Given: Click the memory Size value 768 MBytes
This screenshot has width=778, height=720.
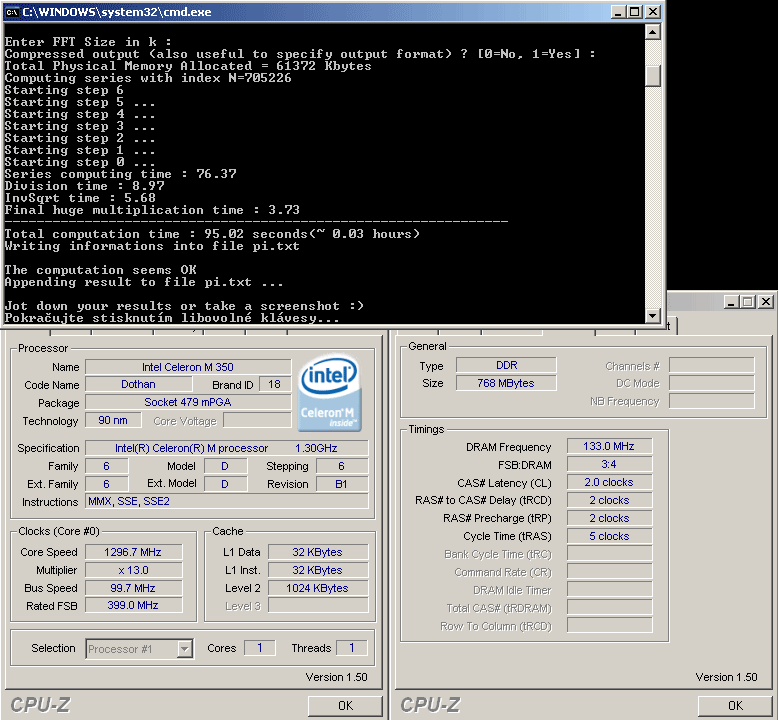Looking at the screenshot, I should click(506, 383).
